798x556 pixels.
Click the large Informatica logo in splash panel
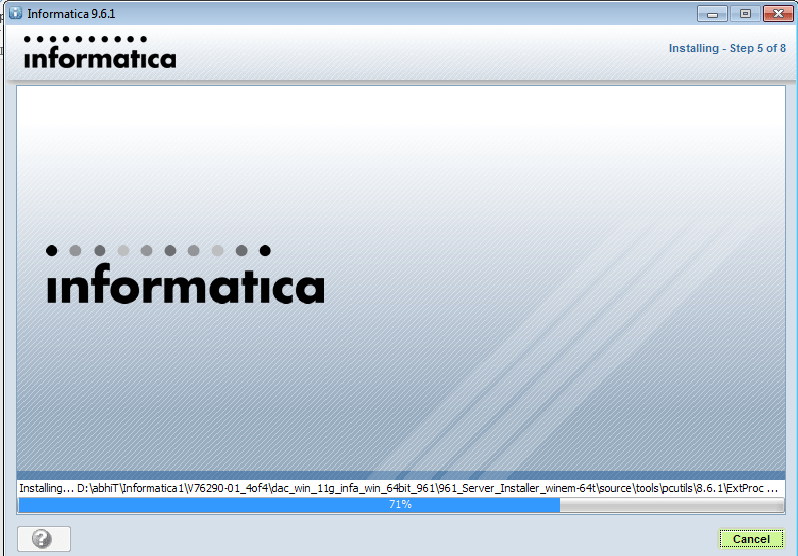click(x=185, y=274)
